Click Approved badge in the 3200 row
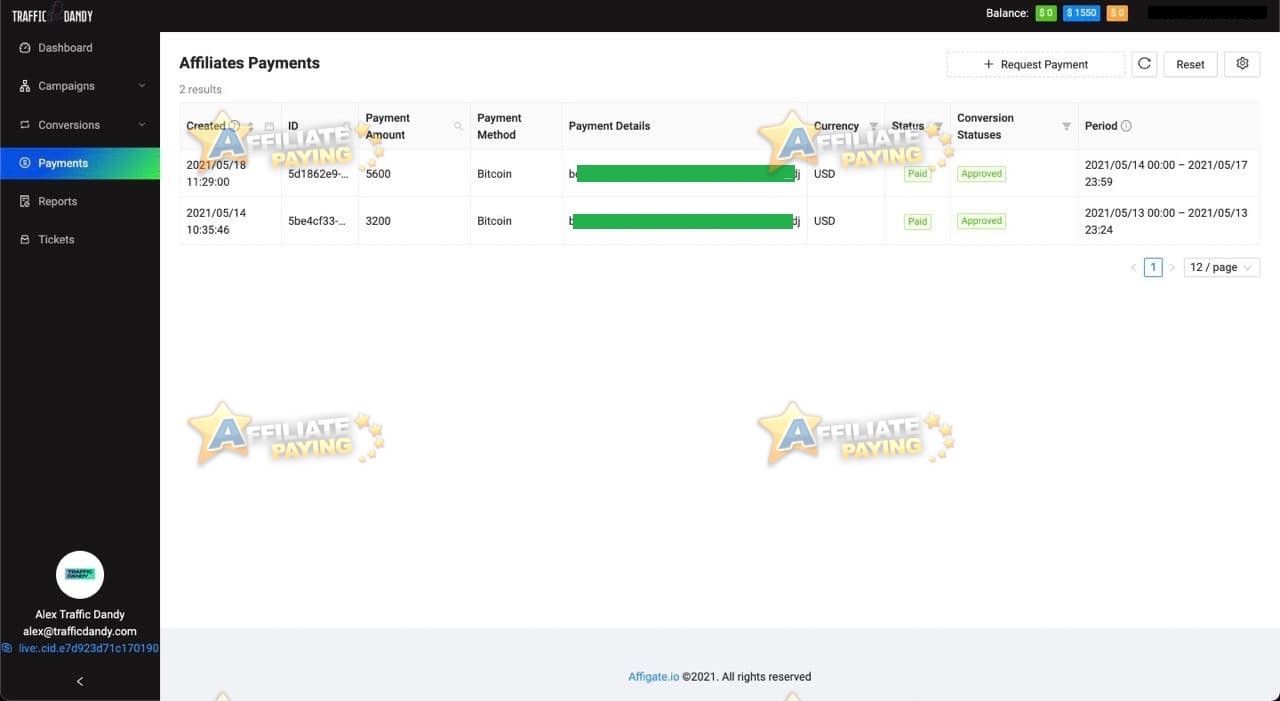Screen dimensions: 1280x701 (x=981, y=221)
